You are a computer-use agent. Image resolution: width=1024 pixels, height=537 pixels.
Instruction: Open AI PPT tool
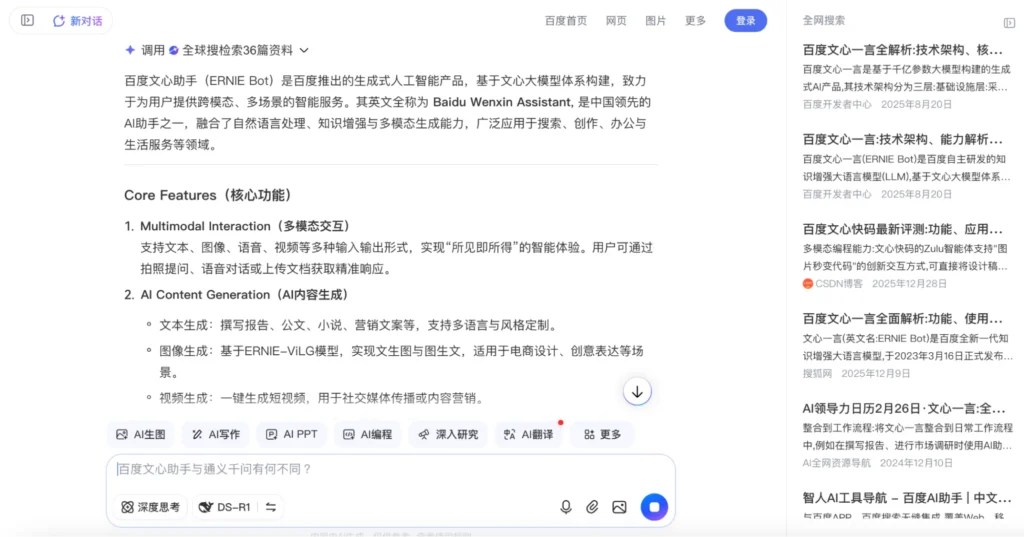pyautogui.click(x=291, y=434)
